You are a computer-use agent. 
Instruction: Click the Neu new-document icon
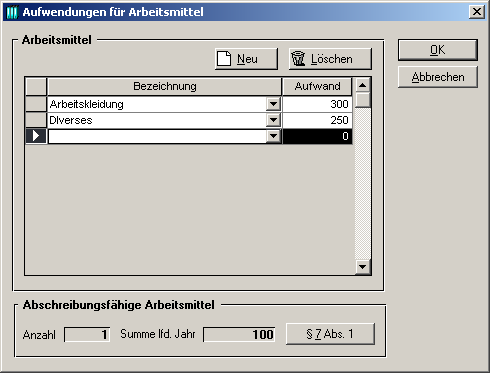point(224,59)
